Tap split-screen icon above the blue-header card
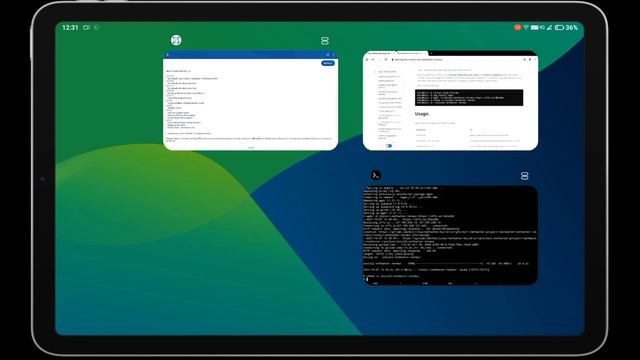 (324, 40)
